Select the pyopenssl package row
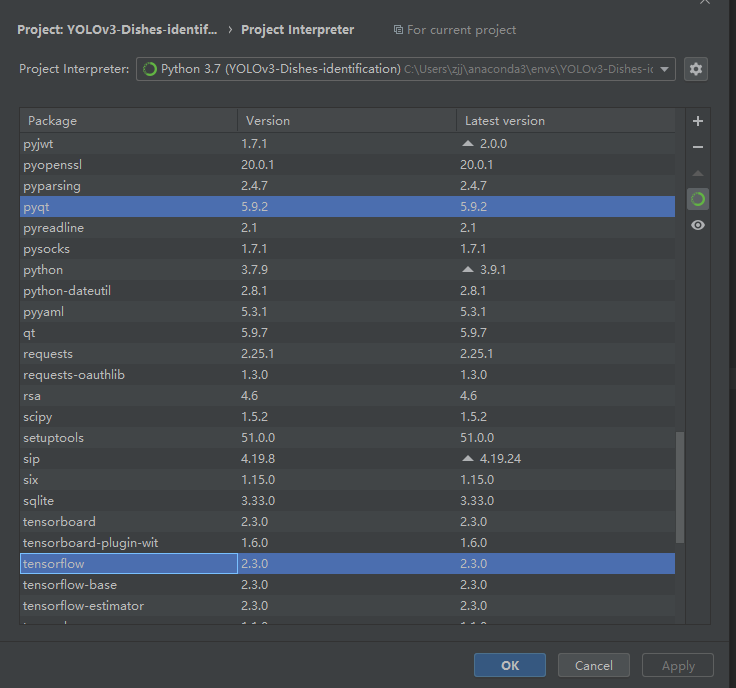 coord(347,165)
